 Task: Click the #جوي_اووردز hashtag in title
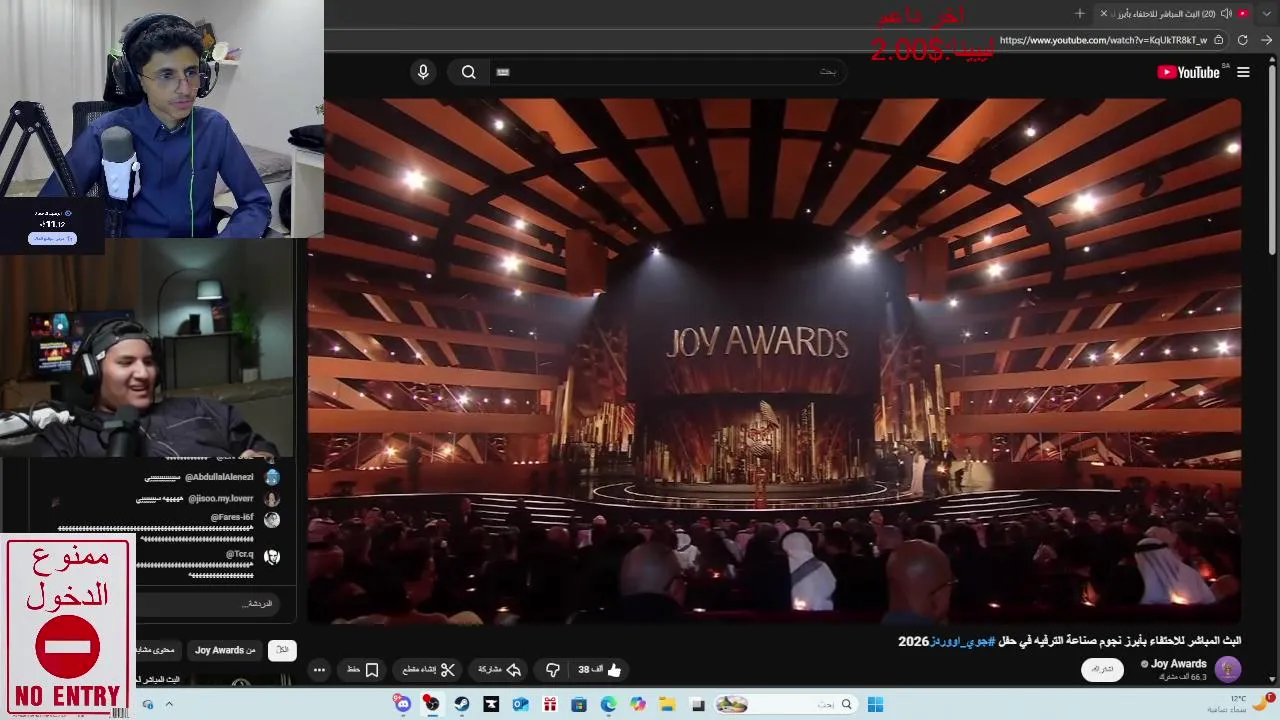tap(962, 641)
